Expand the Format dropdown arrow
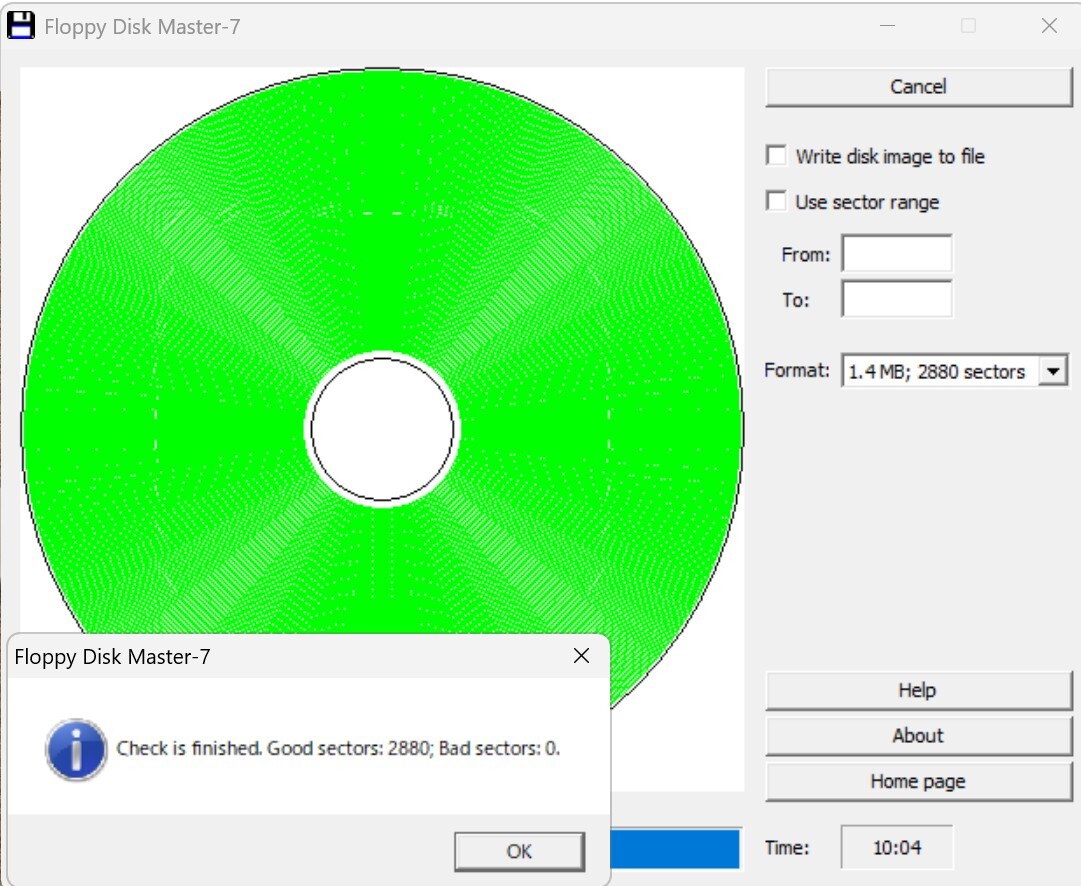Screen dimensions: 1081x886 1052,371
